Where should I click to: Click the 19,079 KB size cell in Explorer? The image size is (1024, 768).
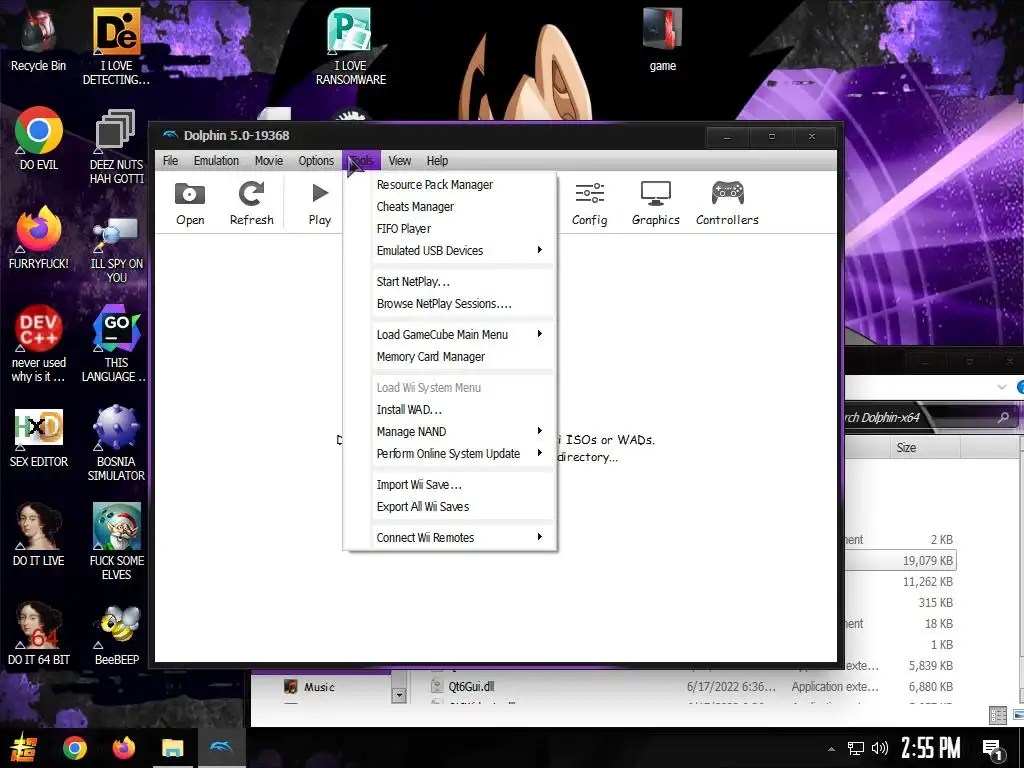[927, 561]
